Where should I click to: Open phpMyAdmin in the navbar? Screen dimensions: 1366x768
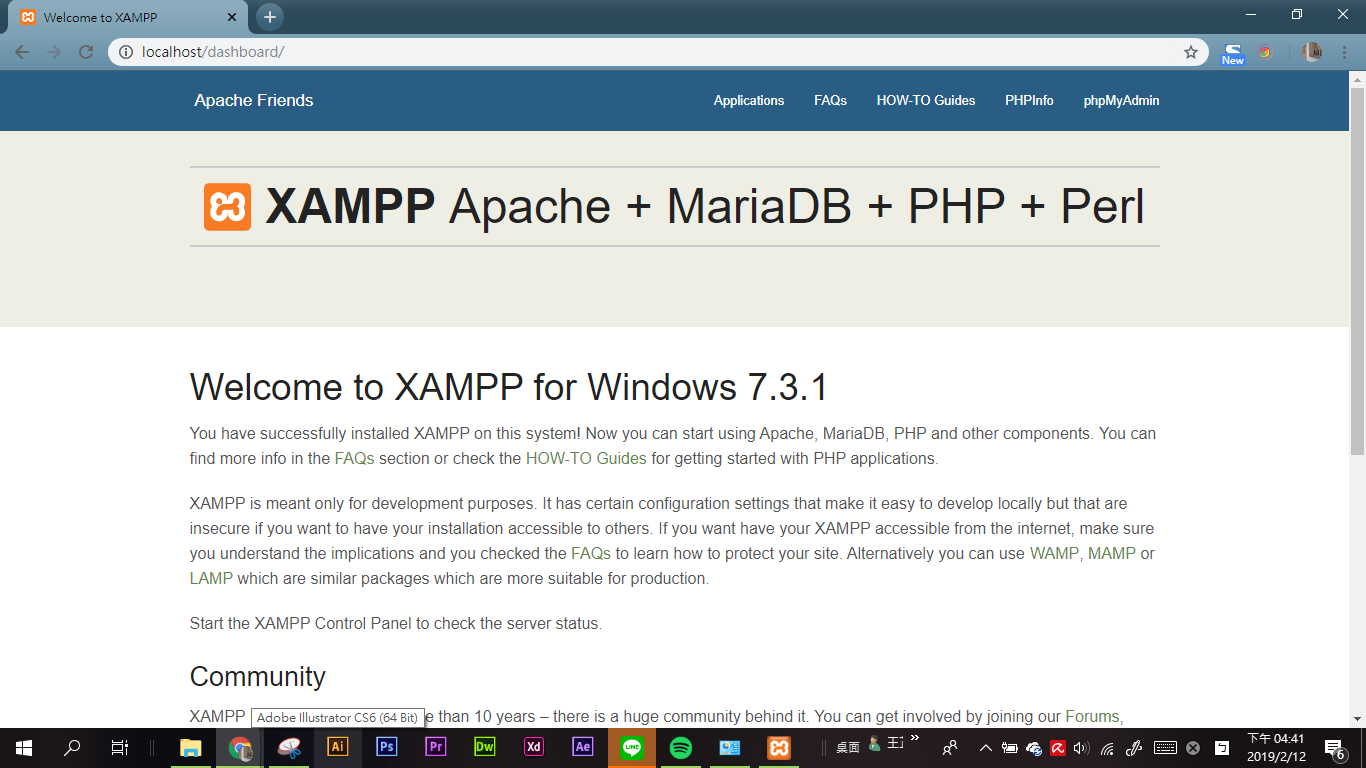[x=1121, y=100]
